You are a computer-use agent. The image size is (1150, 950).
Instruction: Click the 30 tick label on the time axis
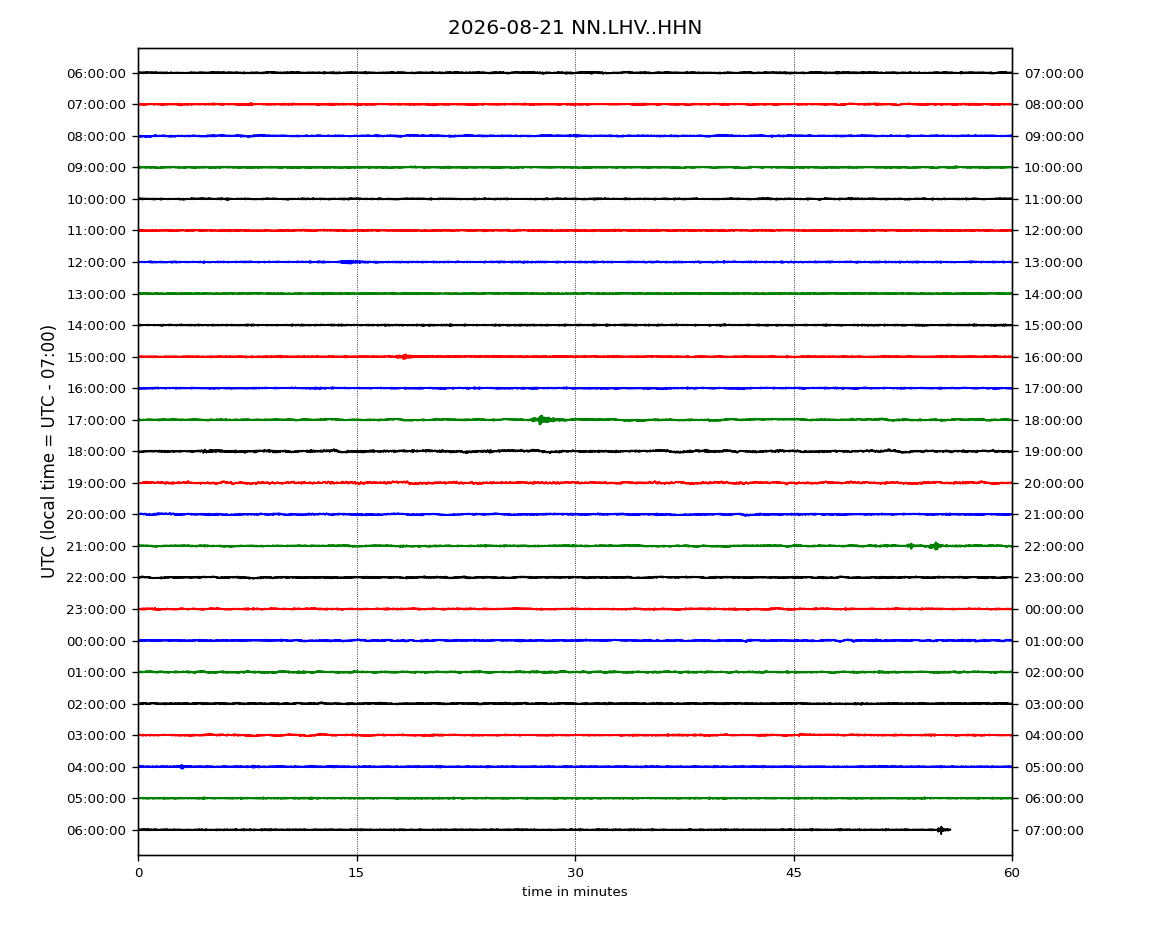(575, 873)
